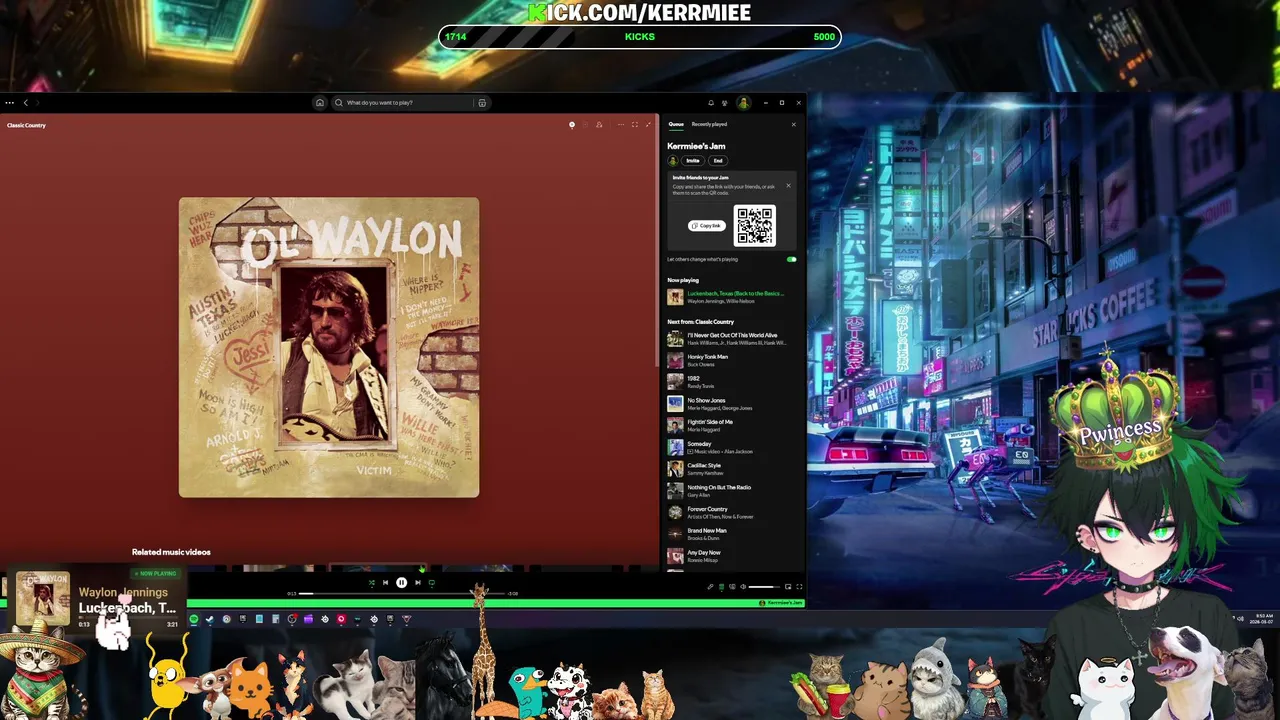Viewport: 1280px width, 720px height.
Task: Open the user profile avatar menu
Action: point(743,102)
